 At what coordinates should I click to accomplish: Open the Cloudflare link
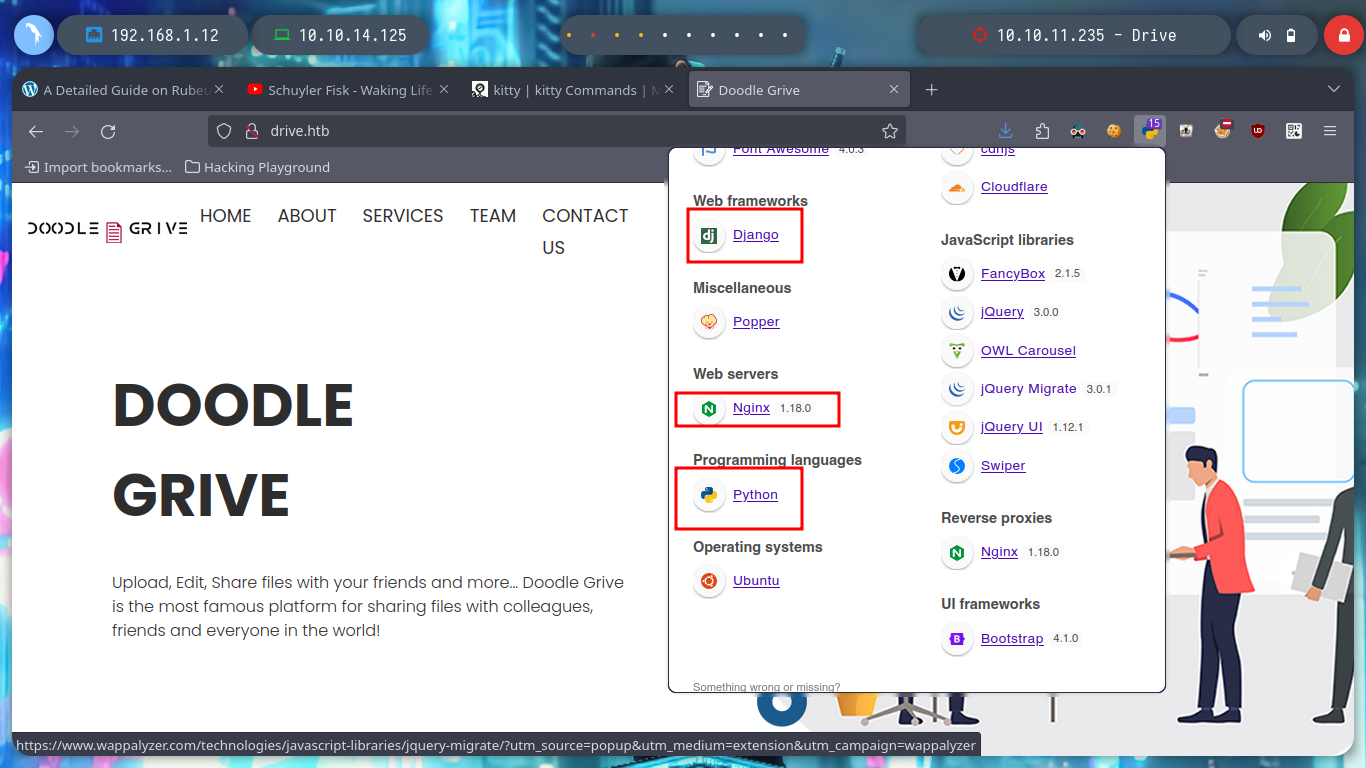(x=1014, y=187)
